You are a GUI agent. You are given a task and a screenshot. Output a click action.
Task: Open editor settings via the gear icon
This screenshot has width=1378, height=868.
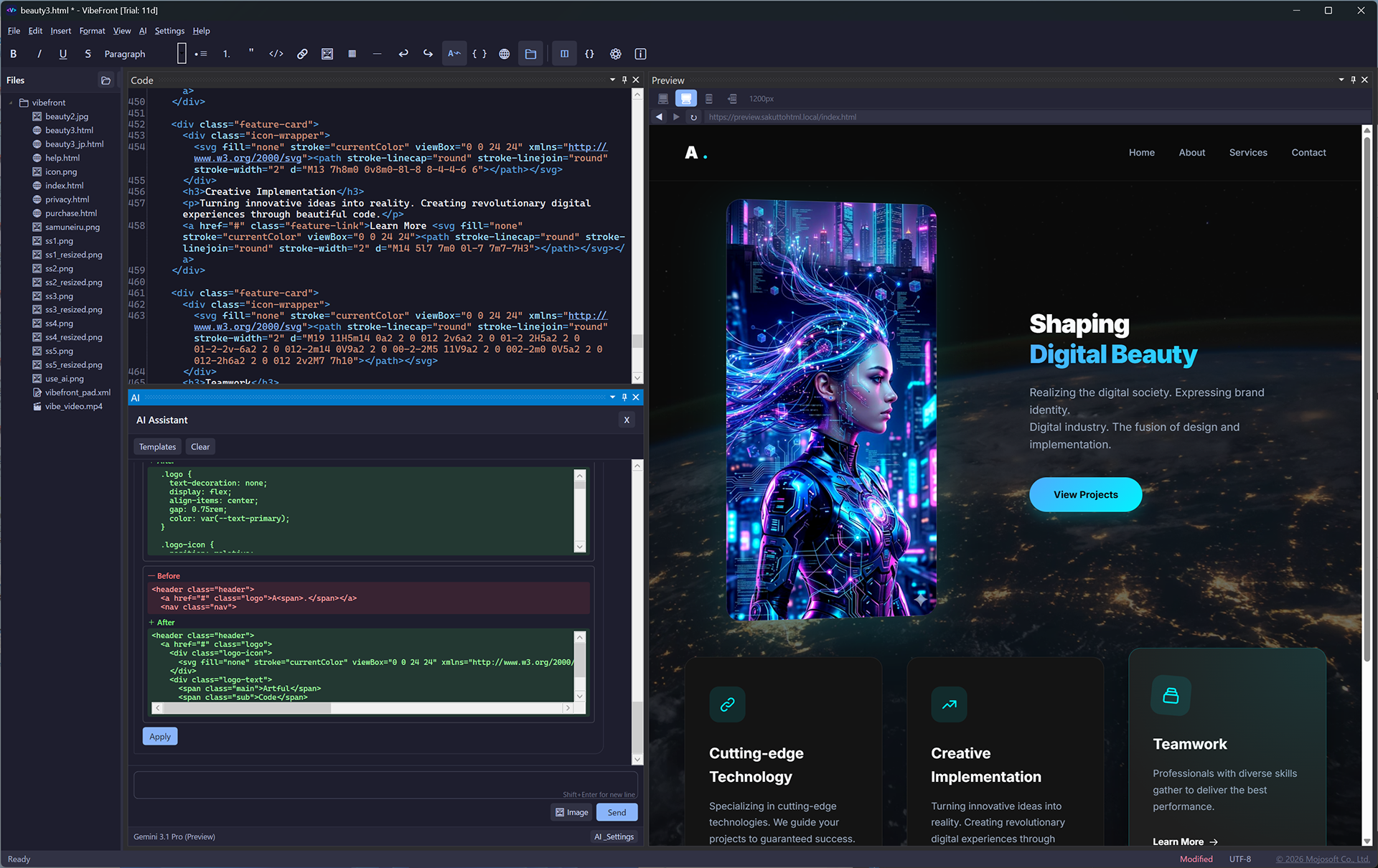(x=615, y=53)
